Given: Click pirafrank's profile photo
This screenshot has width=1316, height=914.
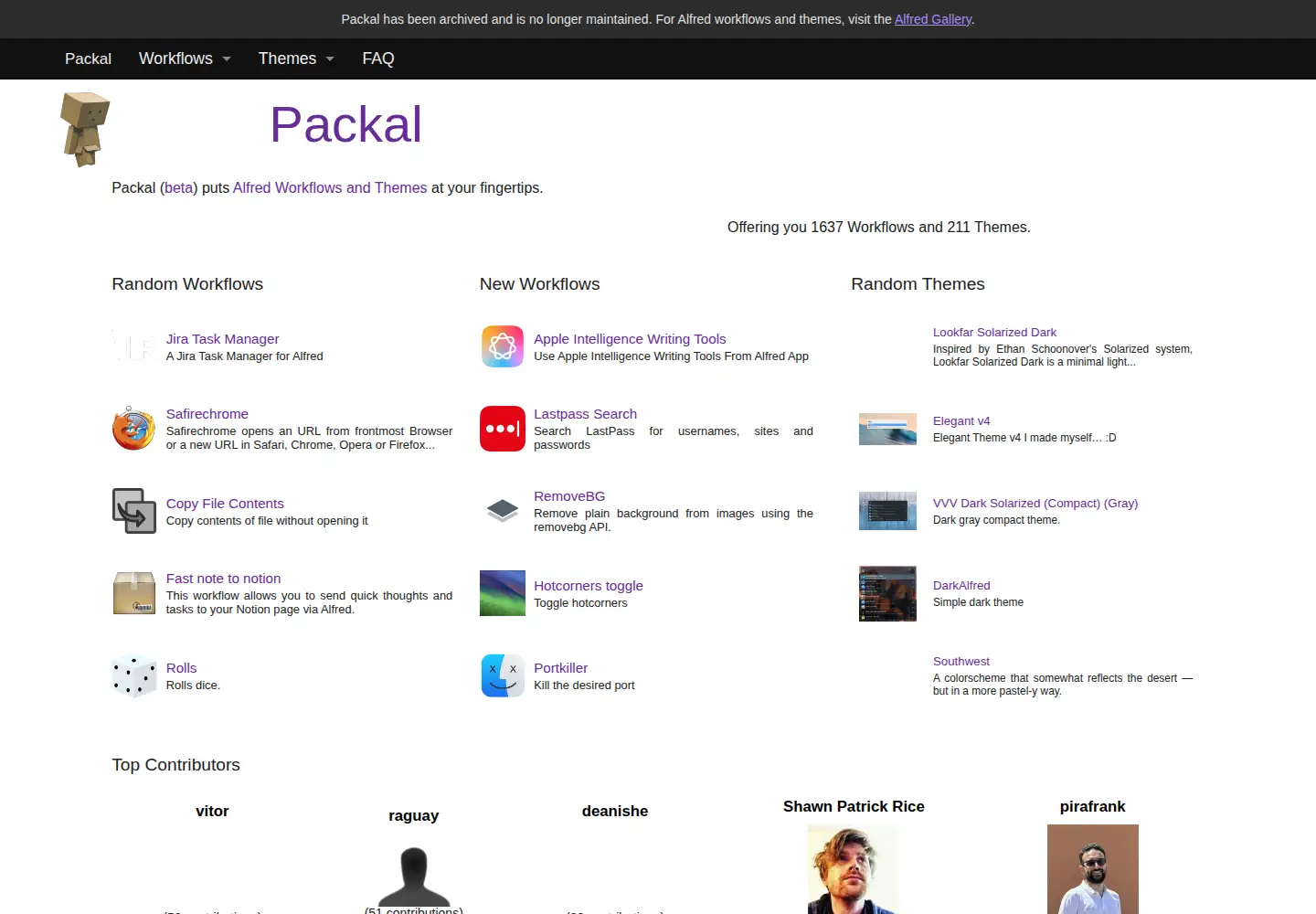Looking at the screenshot, I should click(x=1093, y=869).
